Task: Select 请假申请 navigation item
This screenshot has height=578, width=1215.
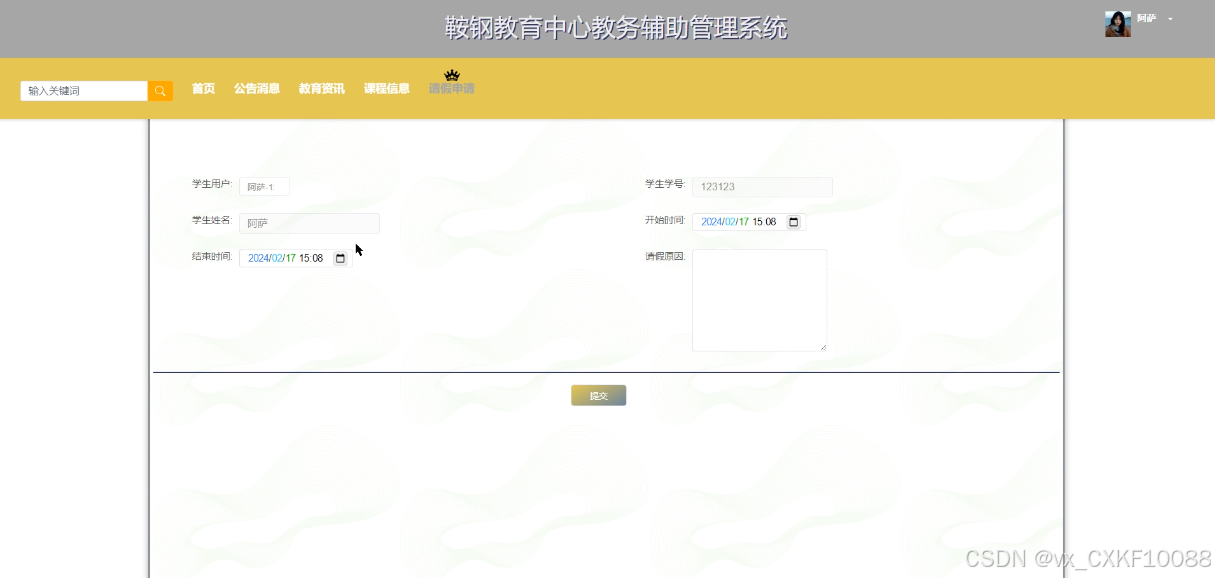Action: point(451,89)
